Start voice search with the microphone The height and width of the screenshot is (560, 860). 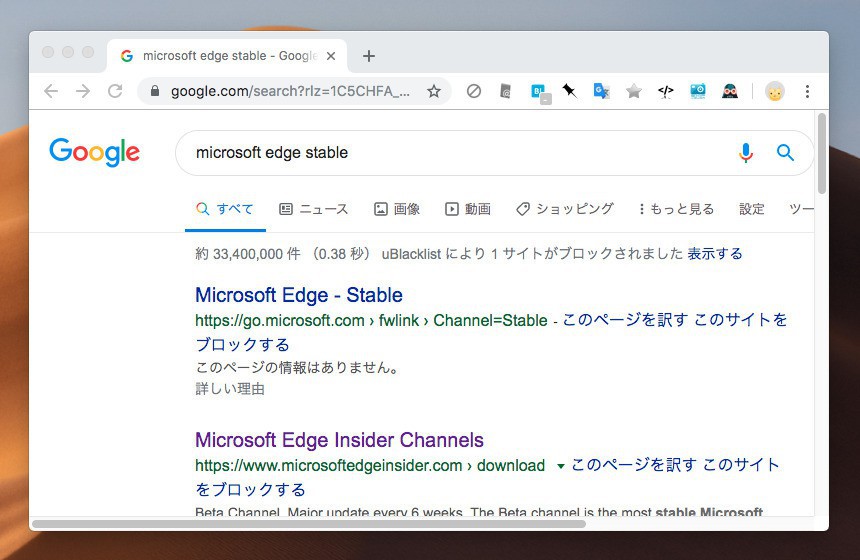point(745,153)
